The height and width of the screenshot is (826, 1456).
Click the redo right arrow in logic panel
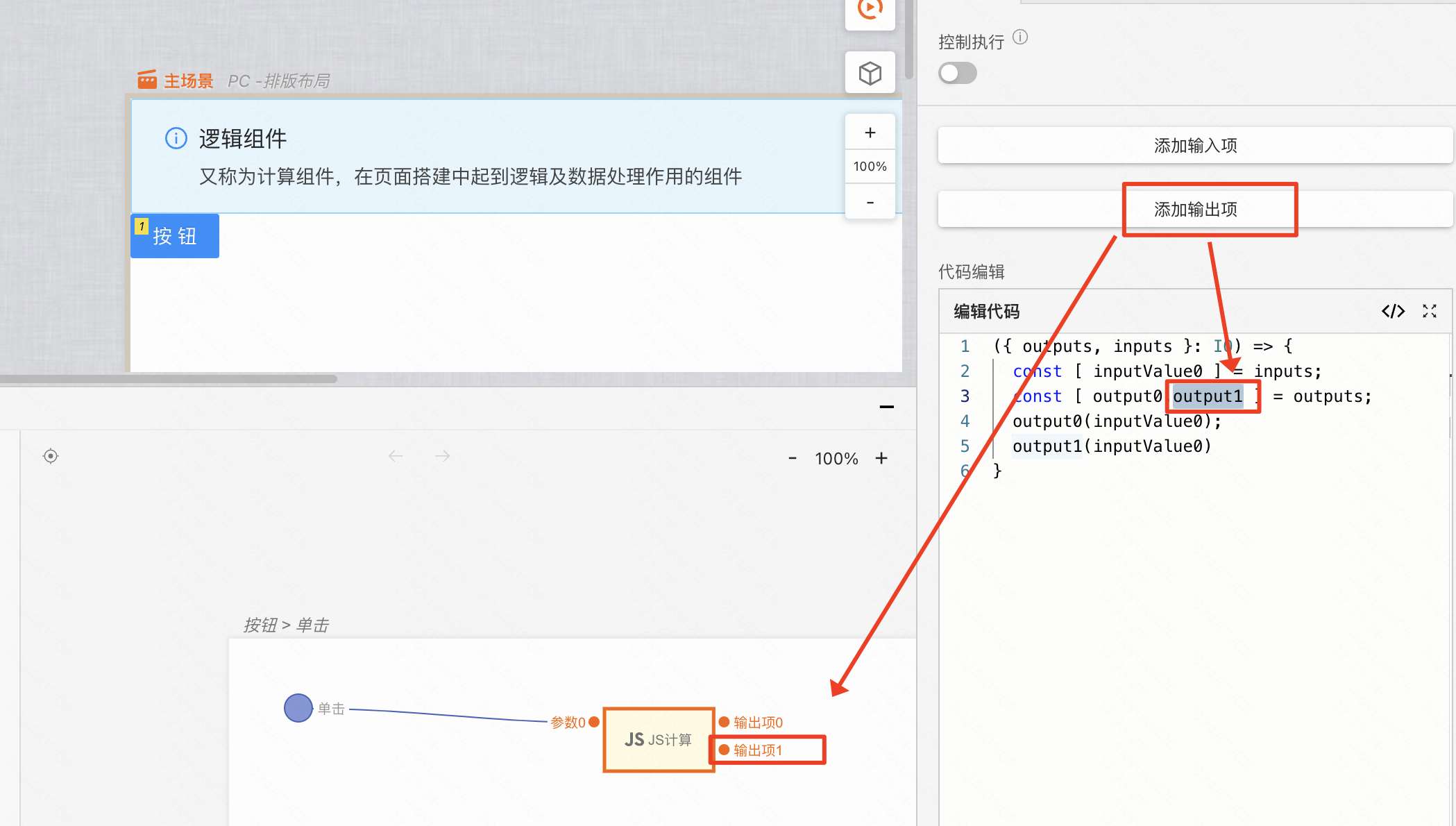coord(443,456)
